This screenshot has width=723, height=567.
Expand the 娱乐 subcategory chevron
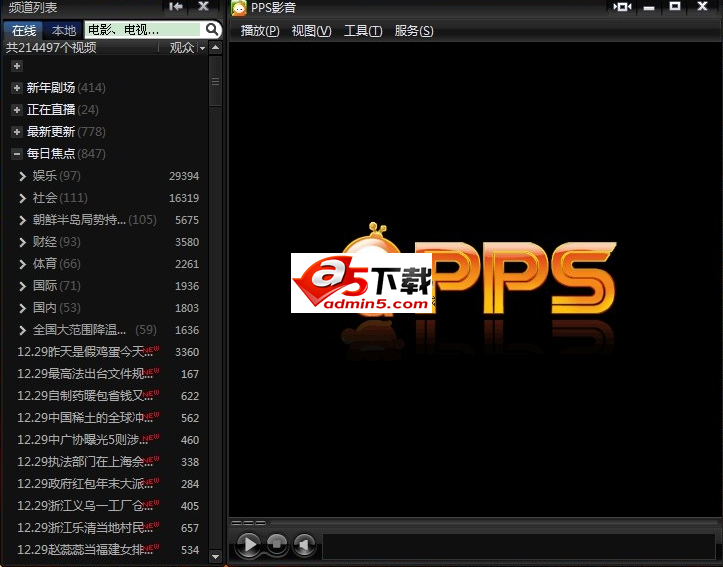23,176
